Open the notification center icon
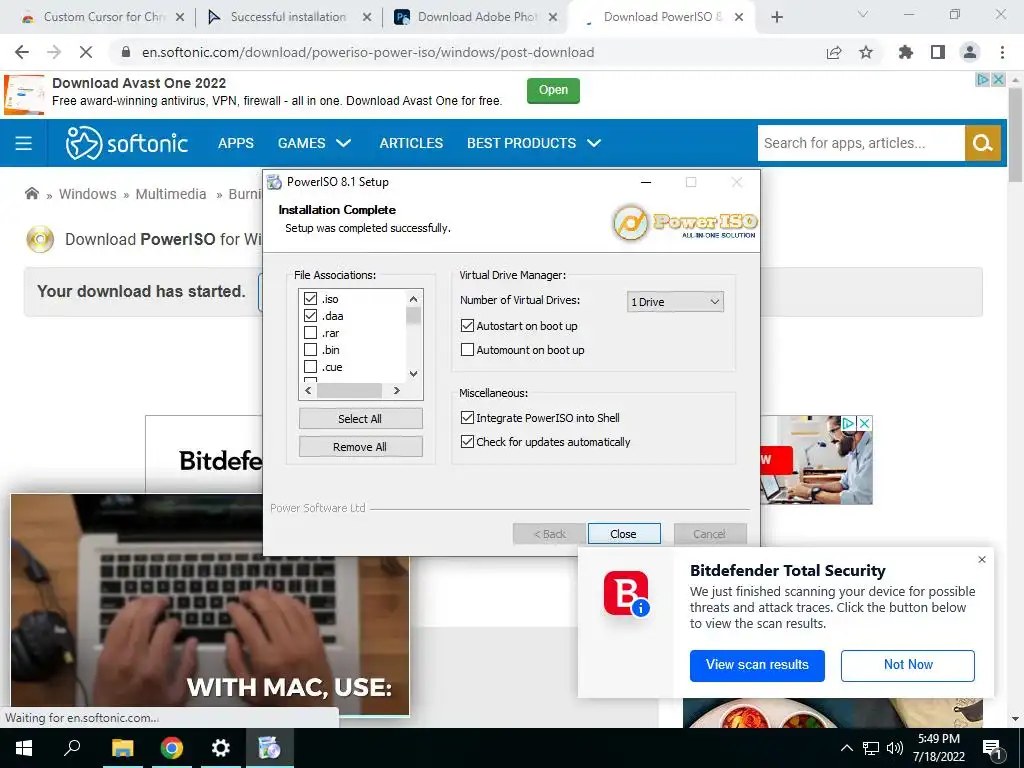 [x=993, y=748]
